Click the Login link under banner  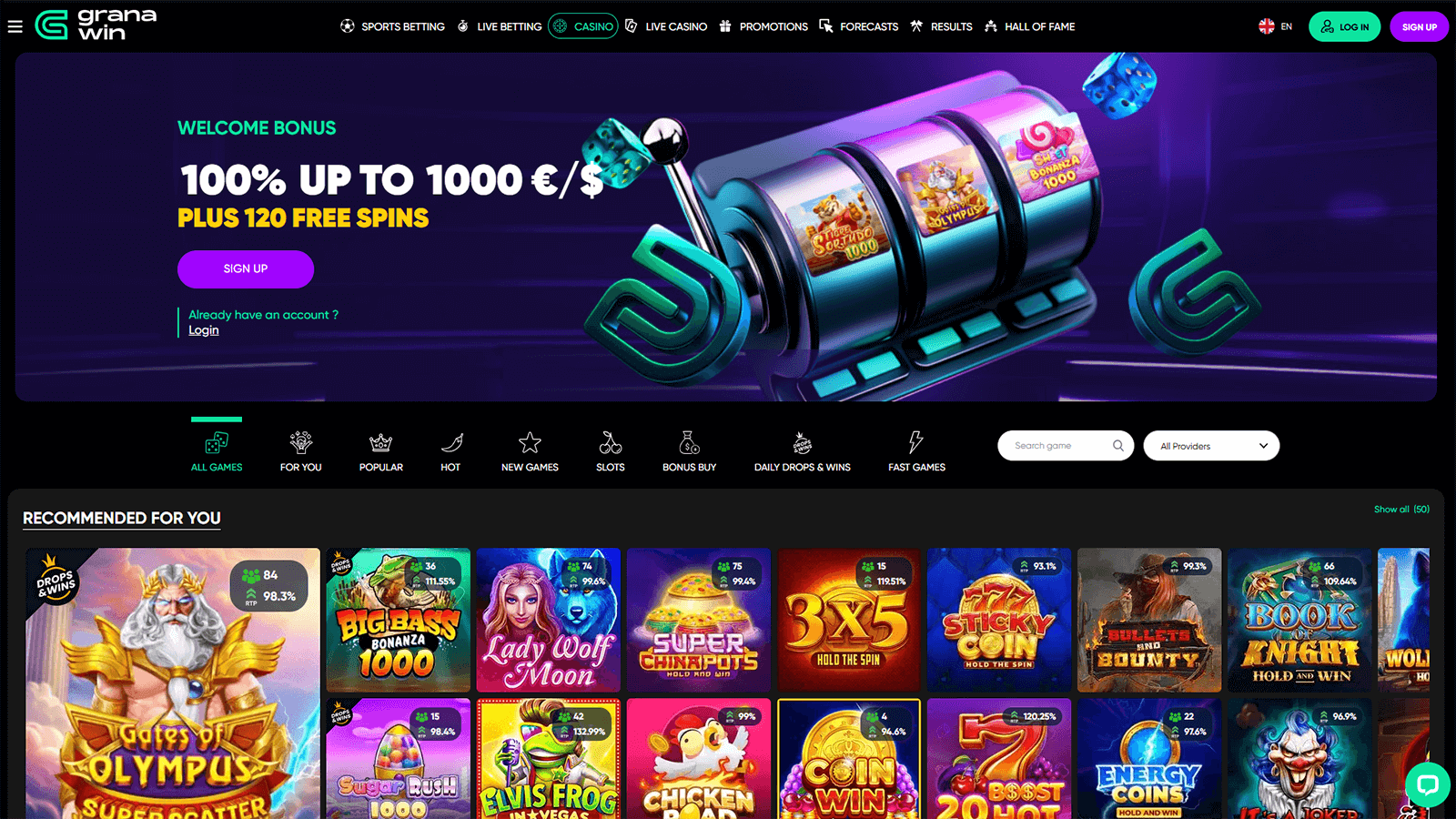pos(204,330)
